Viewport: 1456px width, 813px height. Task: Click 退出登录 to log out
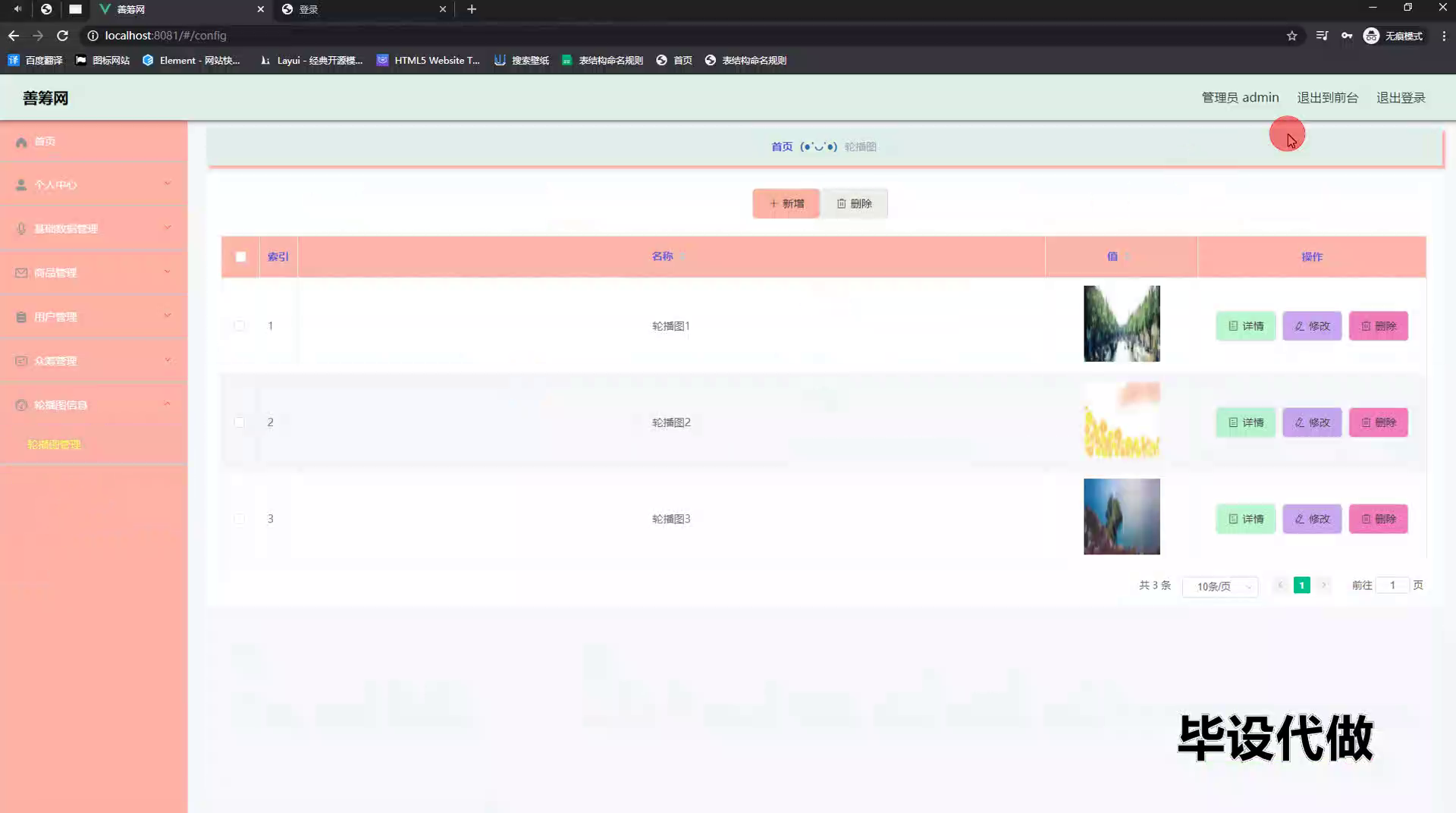[x=1401, y=98]
